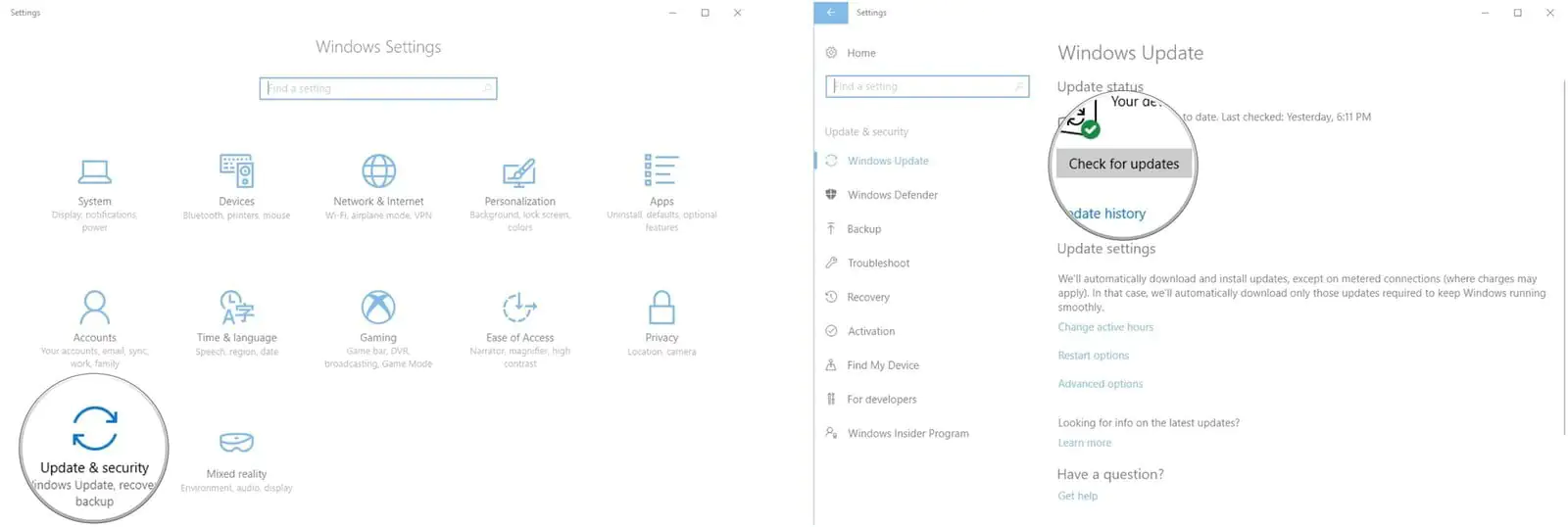1568x527 pixels.
Task: Select Activation in the sidebar
Action: [x=871, y=331]
